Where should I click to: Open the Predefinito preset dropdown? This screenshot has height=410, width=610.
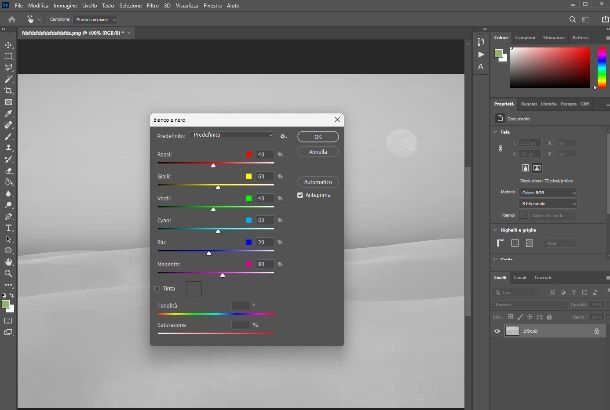tap(233, 135)
